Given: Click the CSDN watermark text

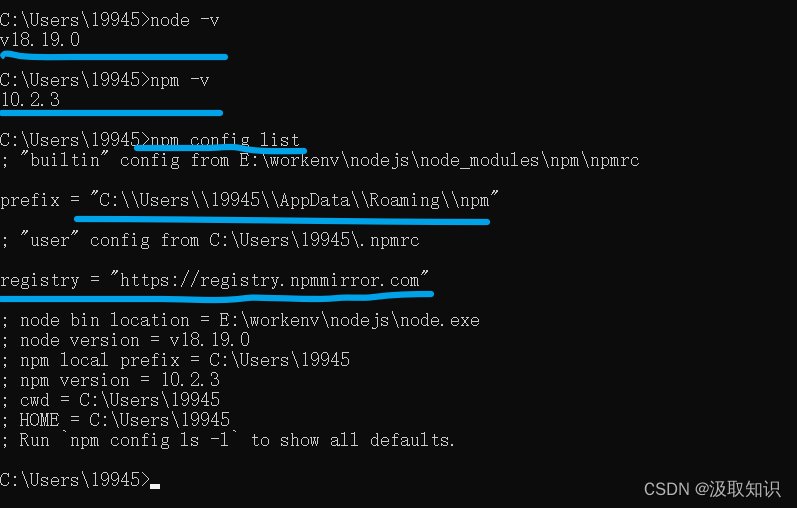Looking at the screenshot, I should 712,489.
